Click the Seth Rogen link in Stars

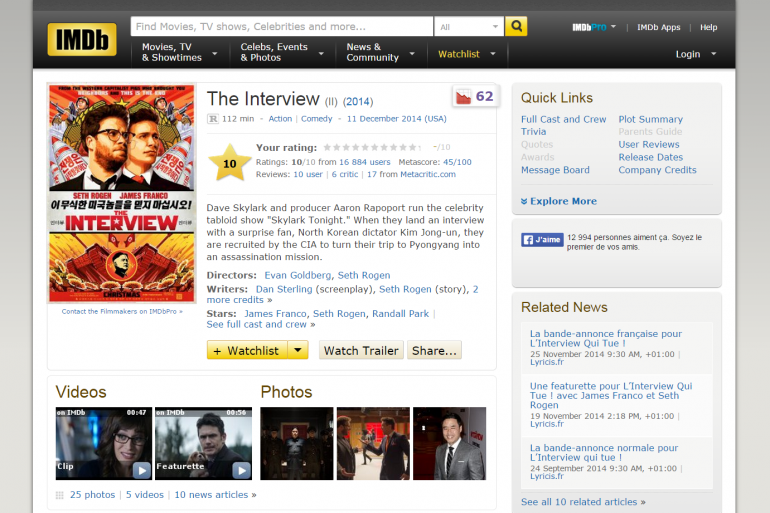click(x=339, y=314)
